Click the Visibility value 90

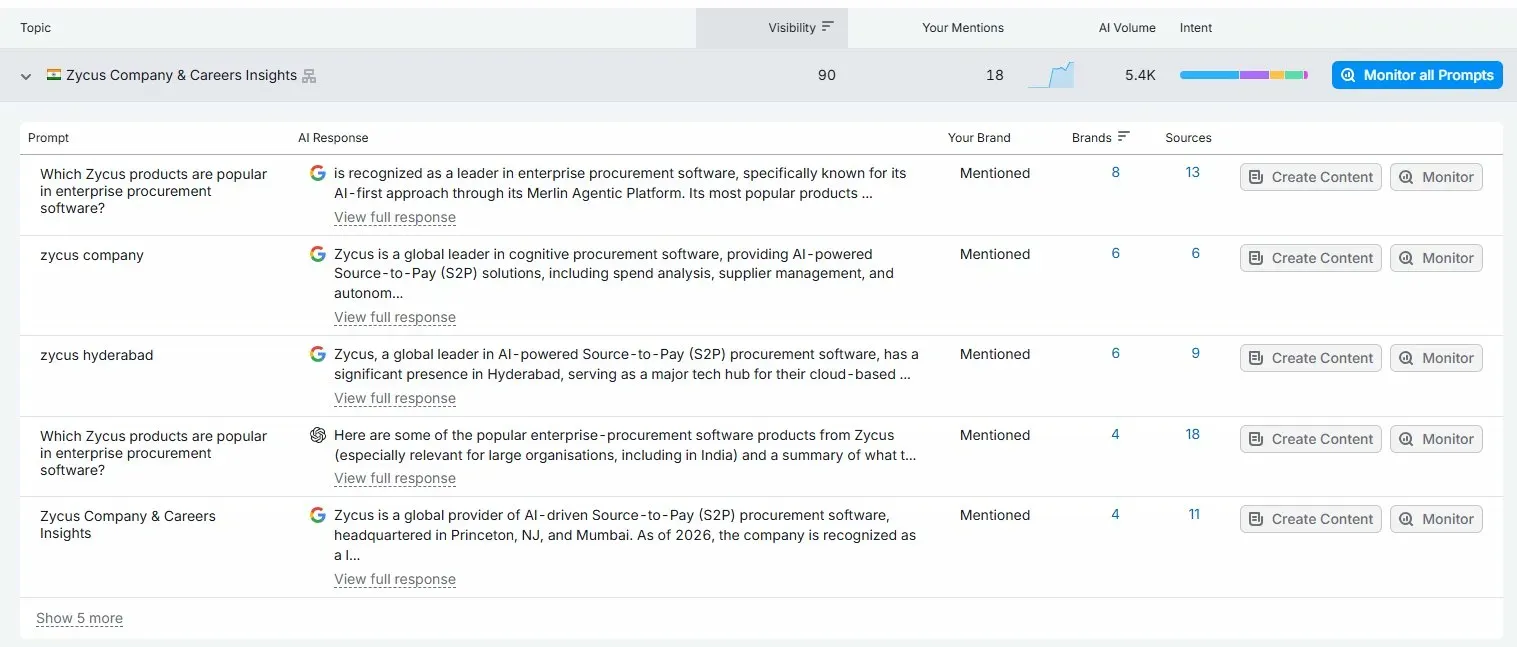(826, 75)
